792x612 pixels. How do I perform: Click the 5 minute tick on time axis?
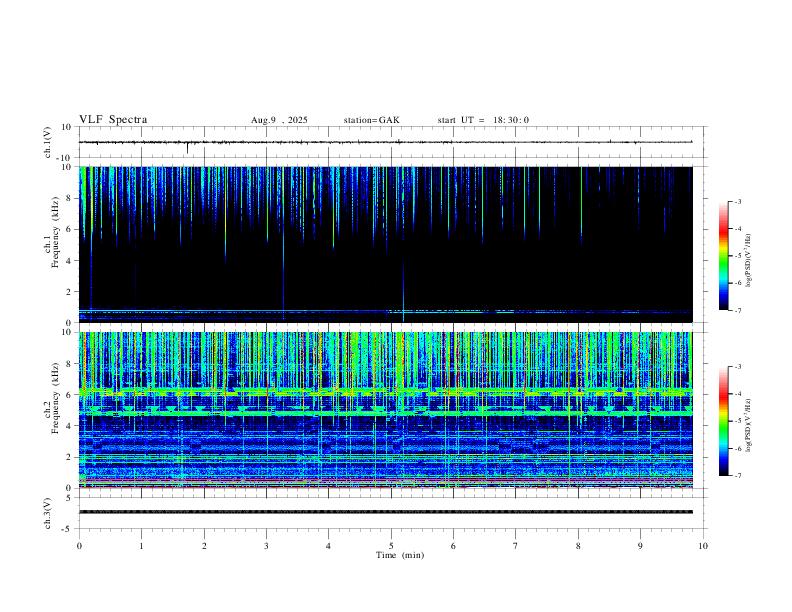pyautogui.click(x=391, y=546)
